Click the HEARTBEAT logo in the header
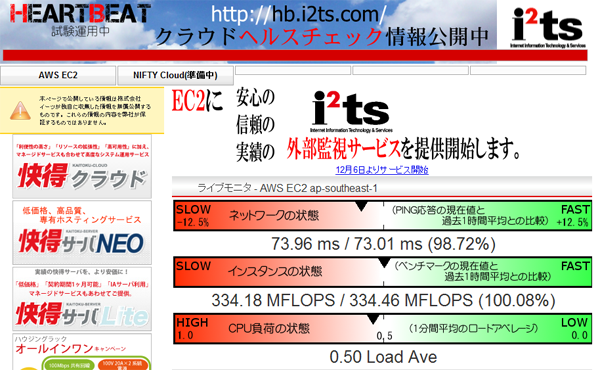600x370 pixels. (80, 14)
